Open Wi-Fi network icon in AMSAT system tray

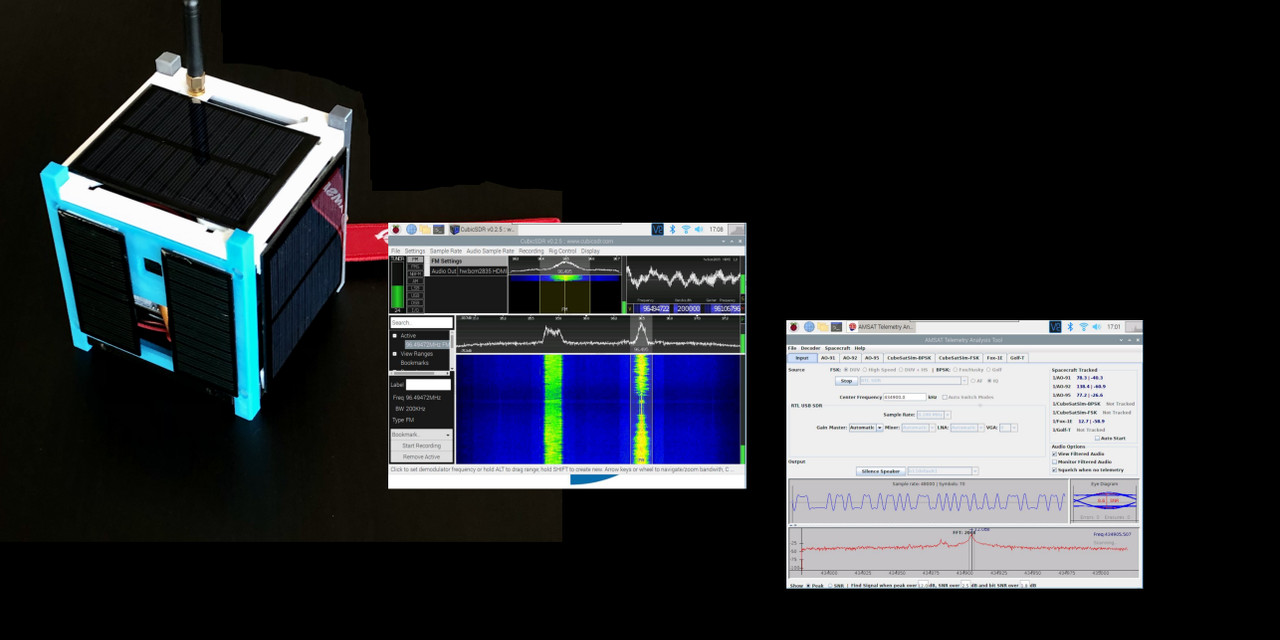tap(1083, 327)
